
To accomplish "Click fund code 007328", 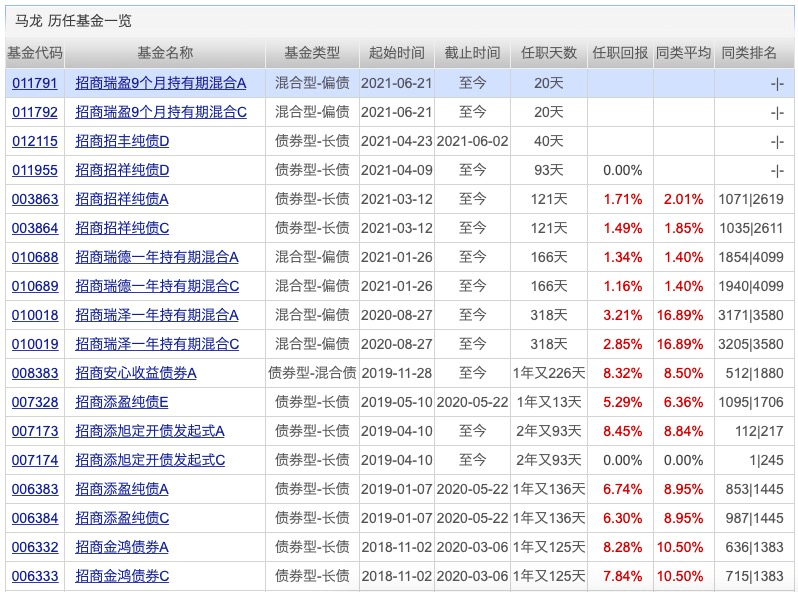I will coord(34,402).
